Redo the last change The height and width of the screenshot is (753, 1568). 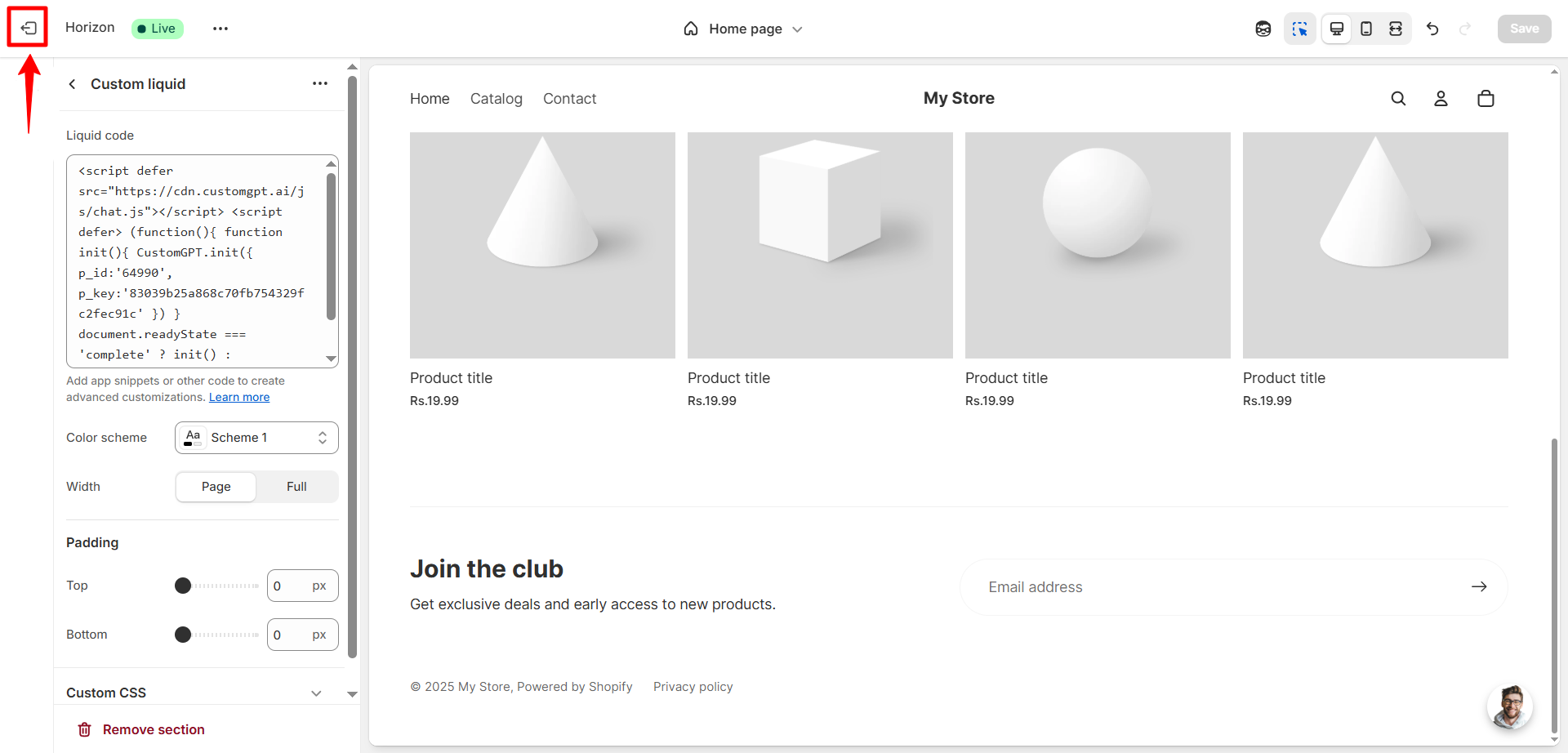tap(1465, 29)
